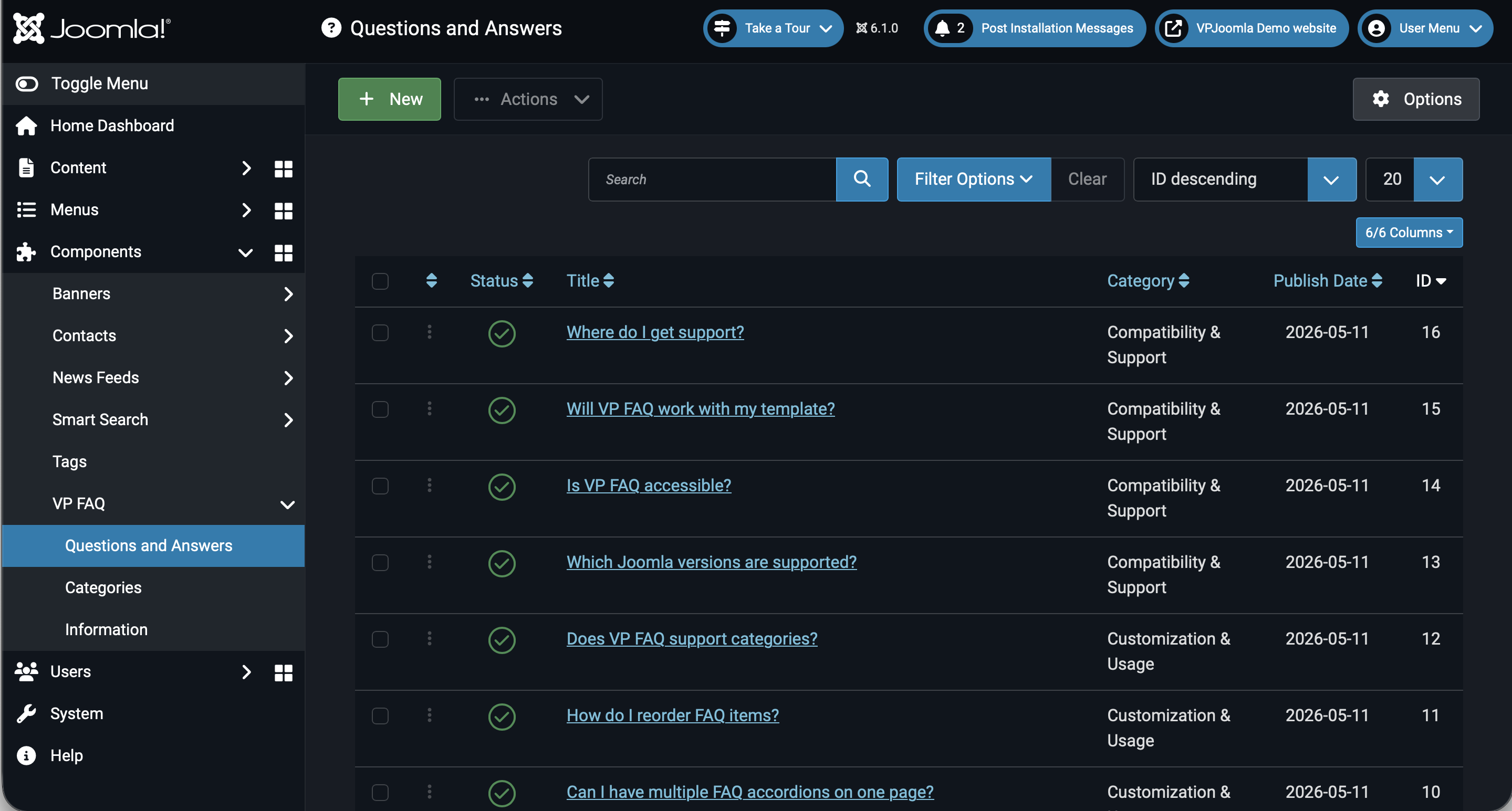Click the search magnifier button
This screenshot has width=1512, height=811.
[862, 179]
